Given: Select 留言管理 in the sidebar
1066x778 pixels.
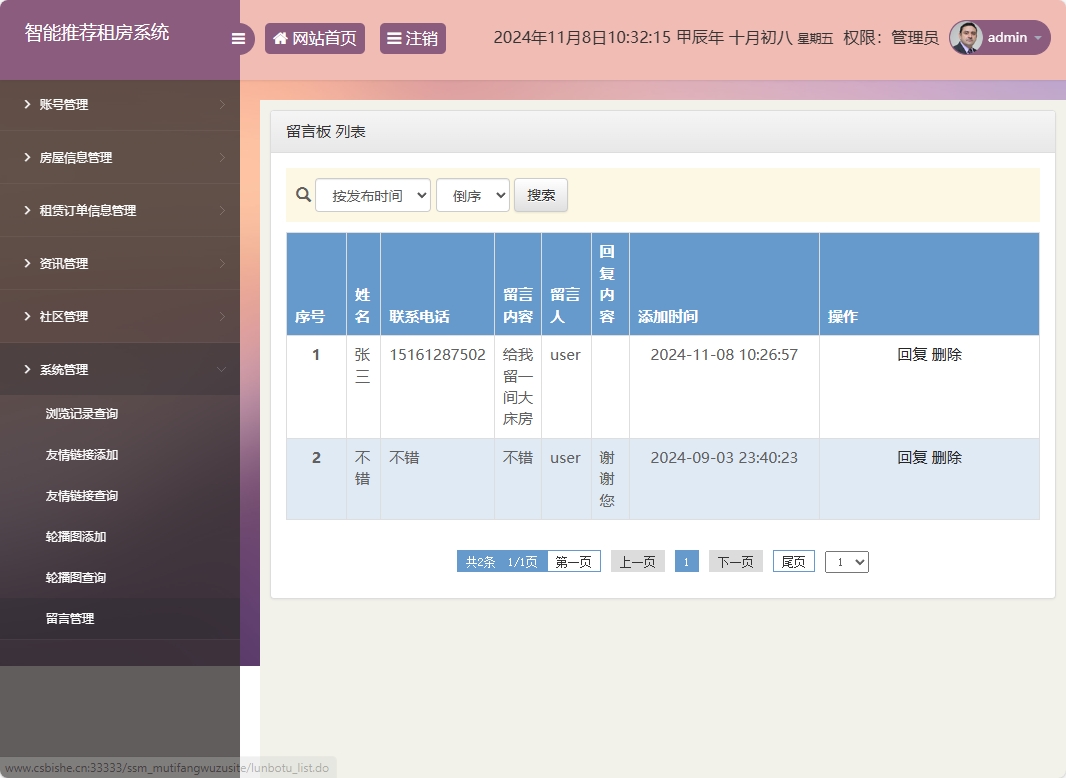Looking at the screenshot, I should click(x=70, y=619).
